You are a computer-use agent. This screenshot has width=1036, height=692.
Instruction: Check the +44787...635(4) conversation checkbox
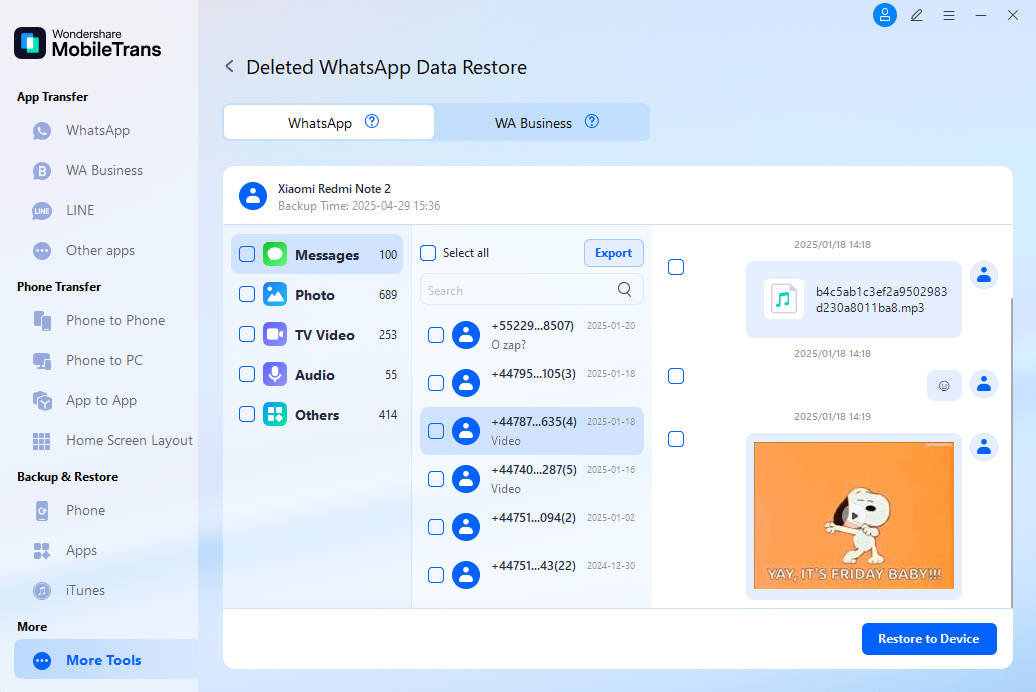(x=436, y=431)
